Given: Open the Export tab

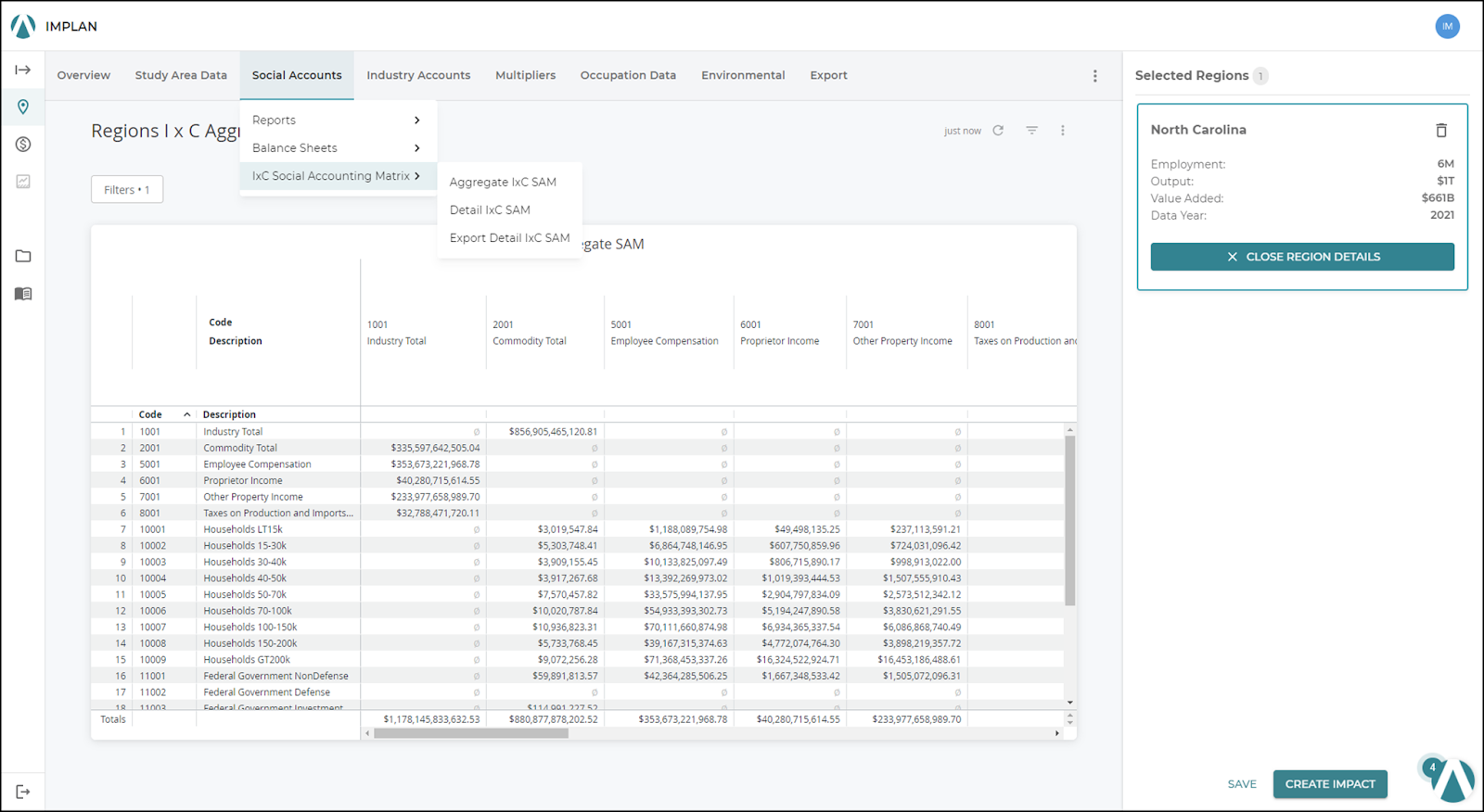Looking at the screenshot, I should click(x=828, y=75).
